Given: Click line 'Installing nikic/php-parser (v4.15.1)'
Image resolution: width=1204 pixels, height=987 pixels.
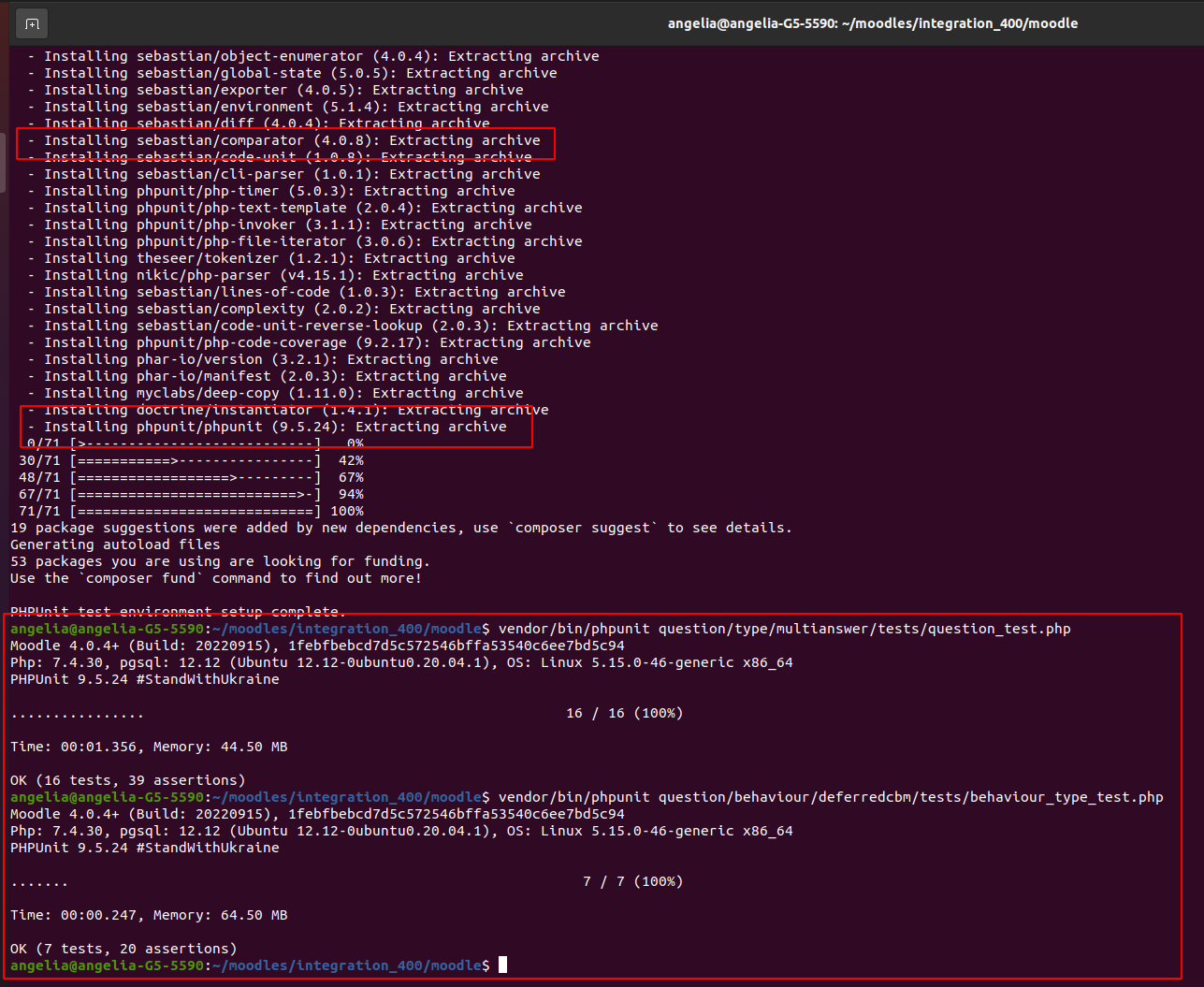Looking at the screenshot, I should [275, 275].
